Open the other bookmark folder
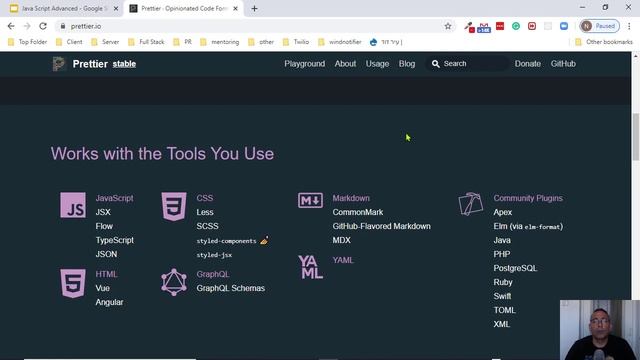The height and width of the screenshot is (360, 640). 261,42
